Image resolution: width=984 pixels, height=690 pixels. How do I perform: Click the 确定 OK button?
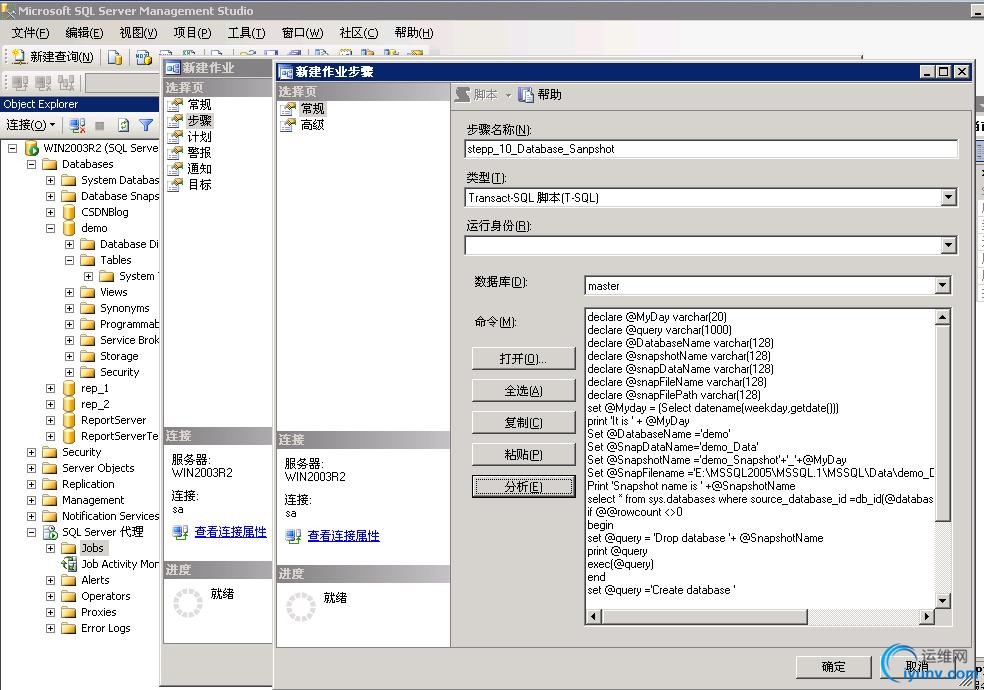[833, 667]
